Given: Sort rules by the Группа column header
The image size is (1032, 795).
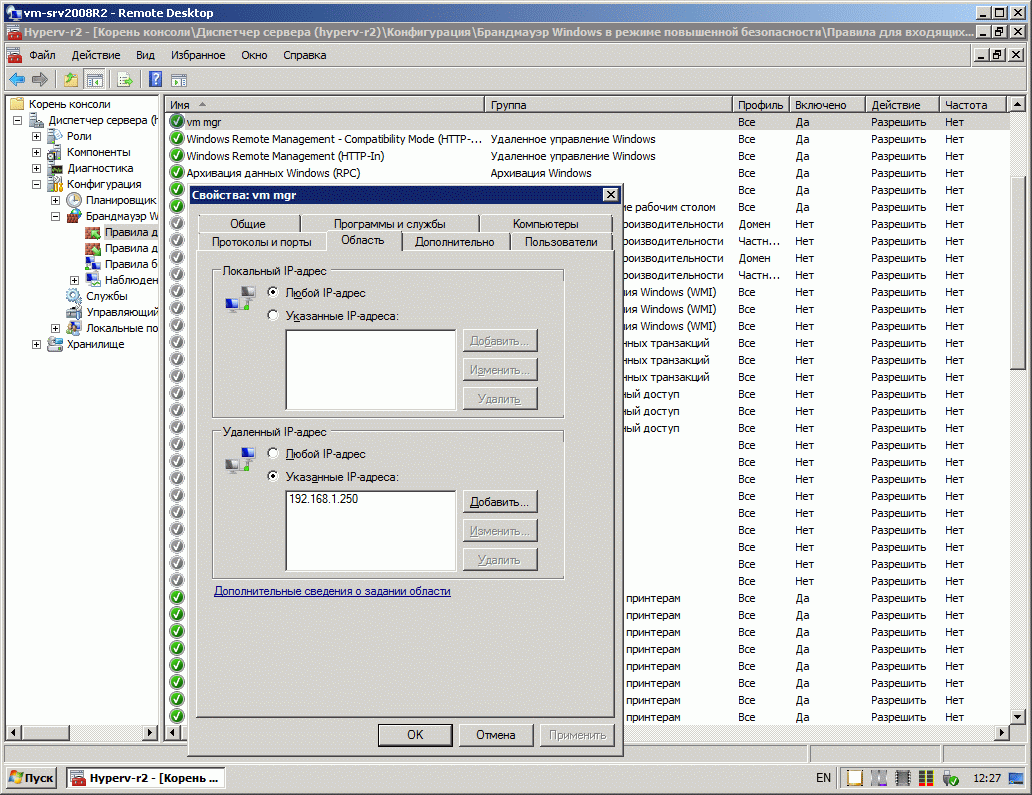Looking at the screenshot, I should tap(609, 105).
